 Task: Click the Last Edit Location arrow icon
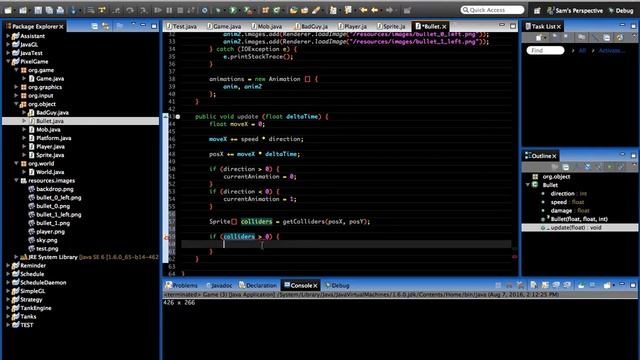click(363, 10)
